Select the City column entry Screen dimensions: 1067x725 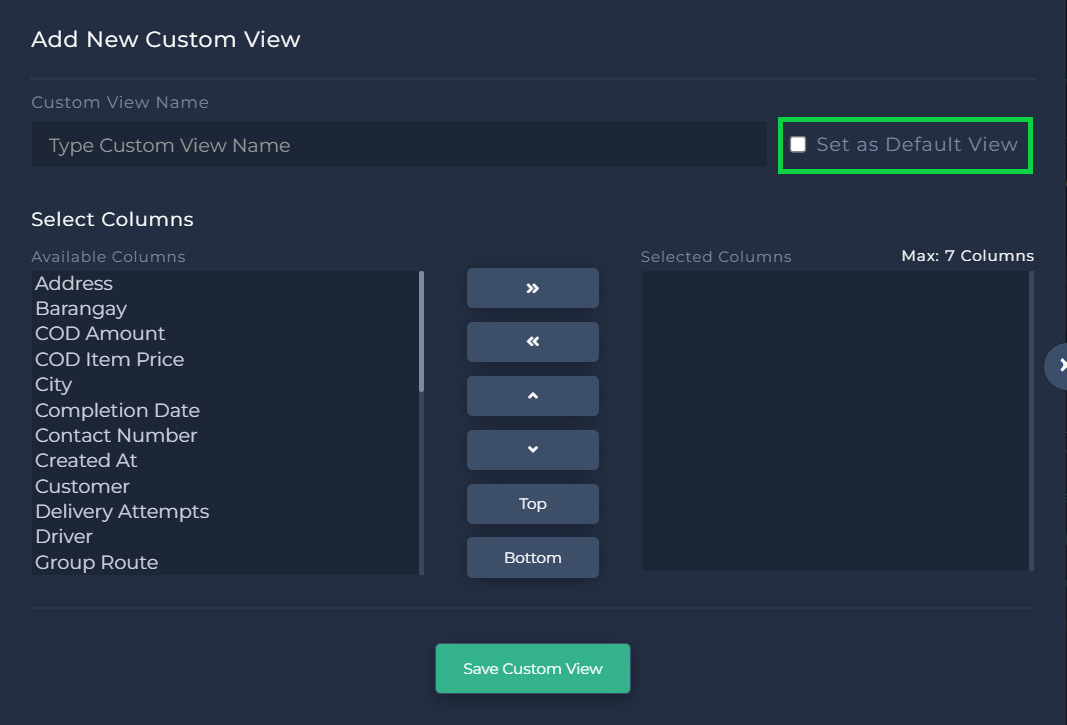point(54,385)
